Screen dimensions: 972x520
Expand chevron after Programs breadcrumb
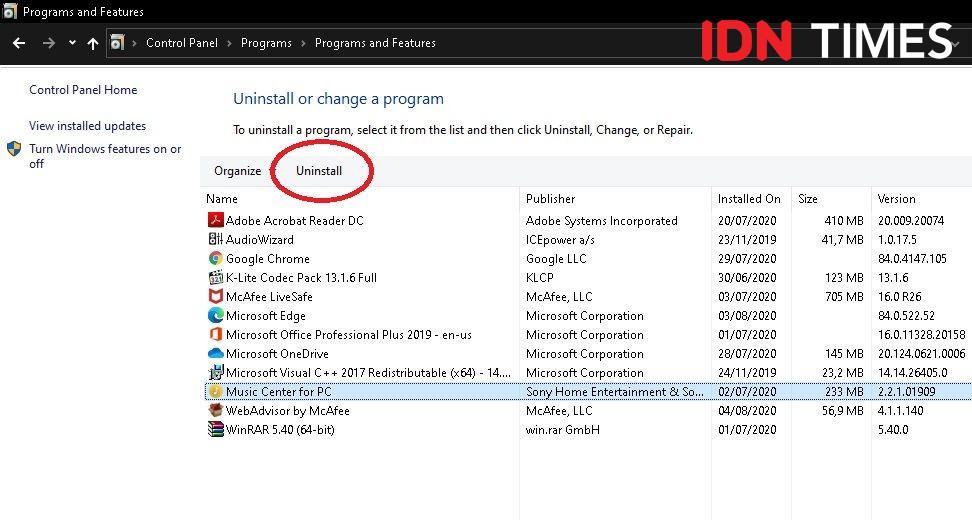coord(303,43)
